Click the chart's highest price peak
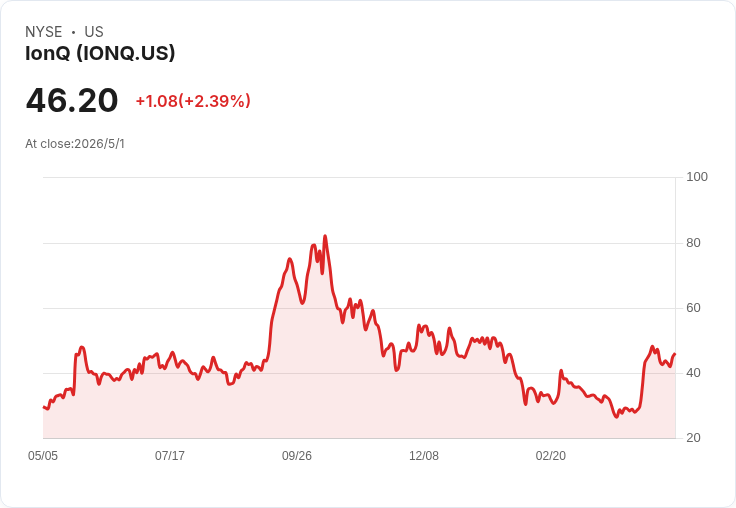 (325, 236)
